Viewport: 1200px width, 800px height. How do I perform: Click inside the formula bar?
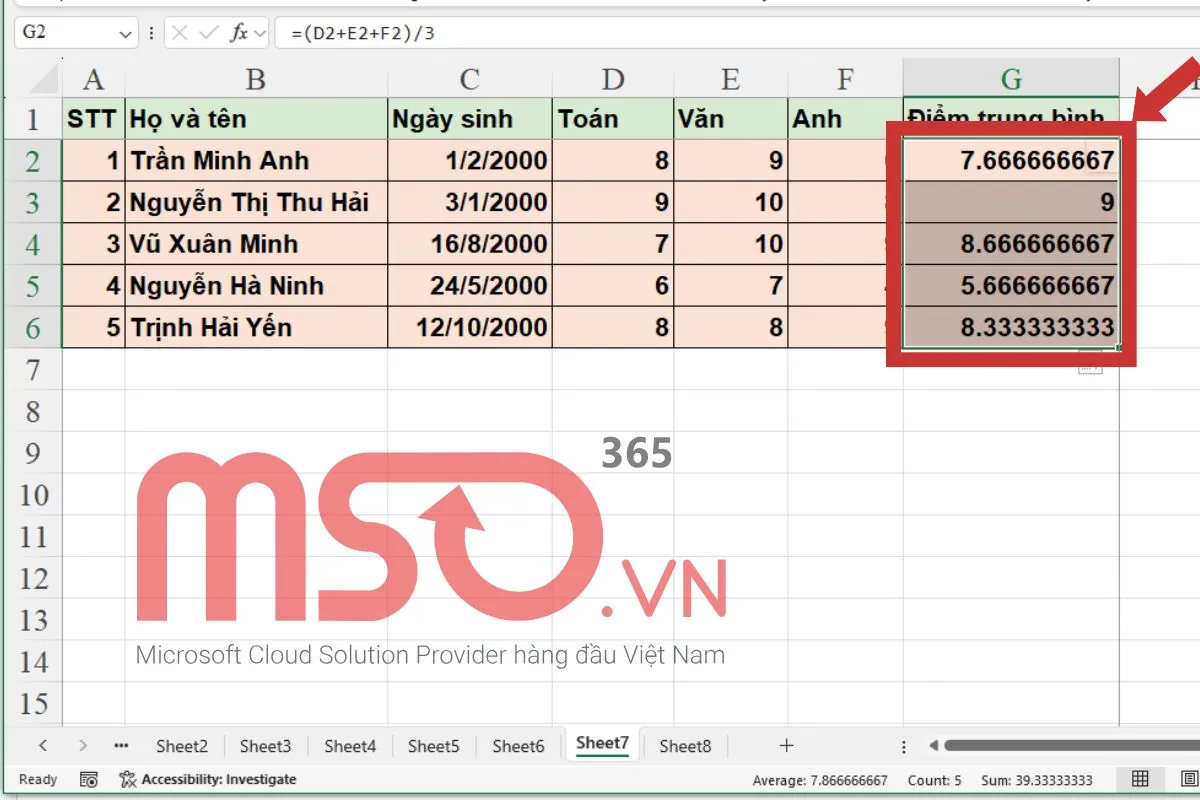click(450, 31)
